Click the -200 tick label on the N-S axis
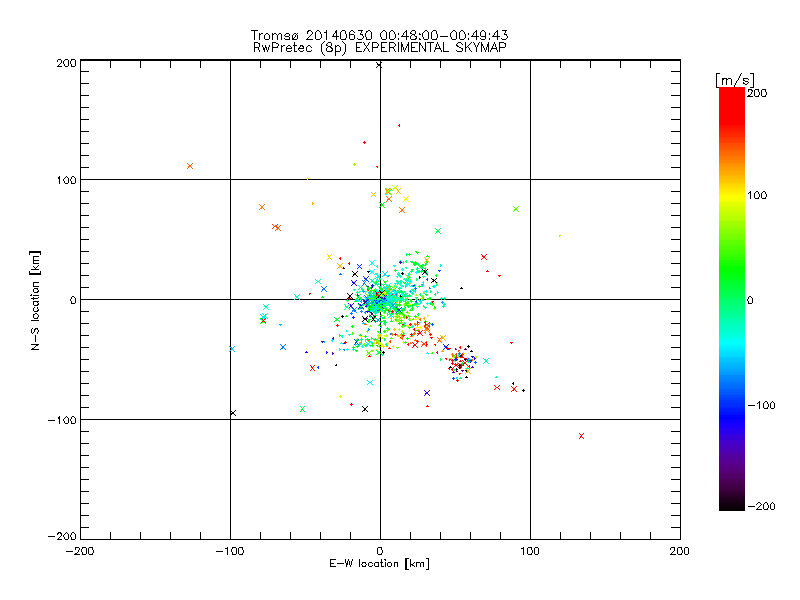Screen dimensions: 800x600 tap(62, 536)
